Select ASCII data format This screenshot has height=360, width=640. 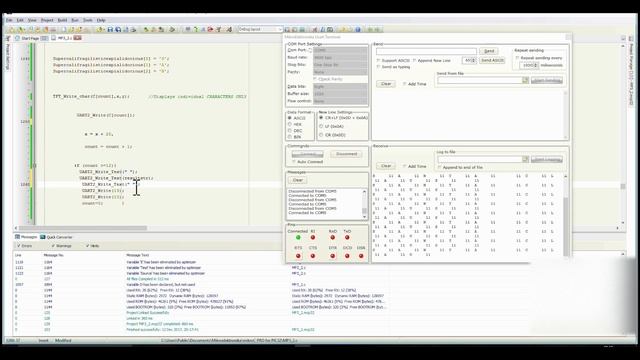pos(290,118)
